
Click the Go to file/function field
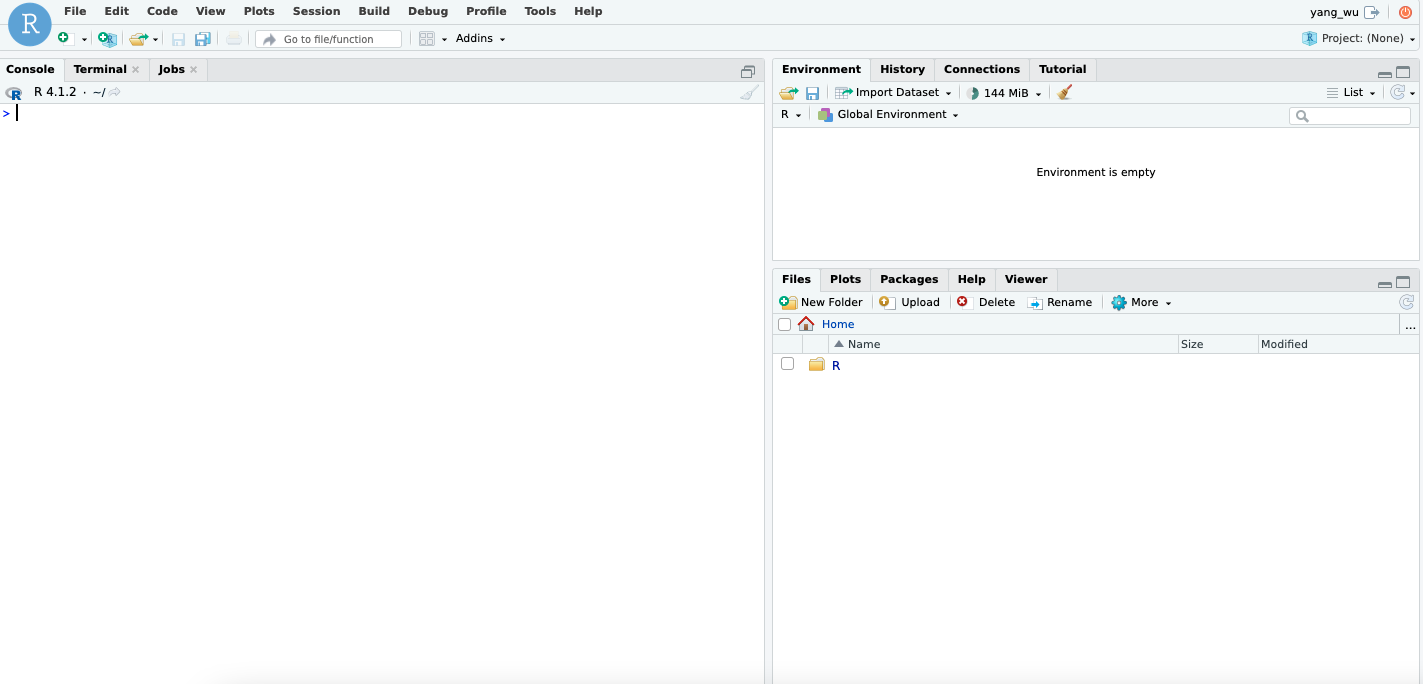coord(328,39)
